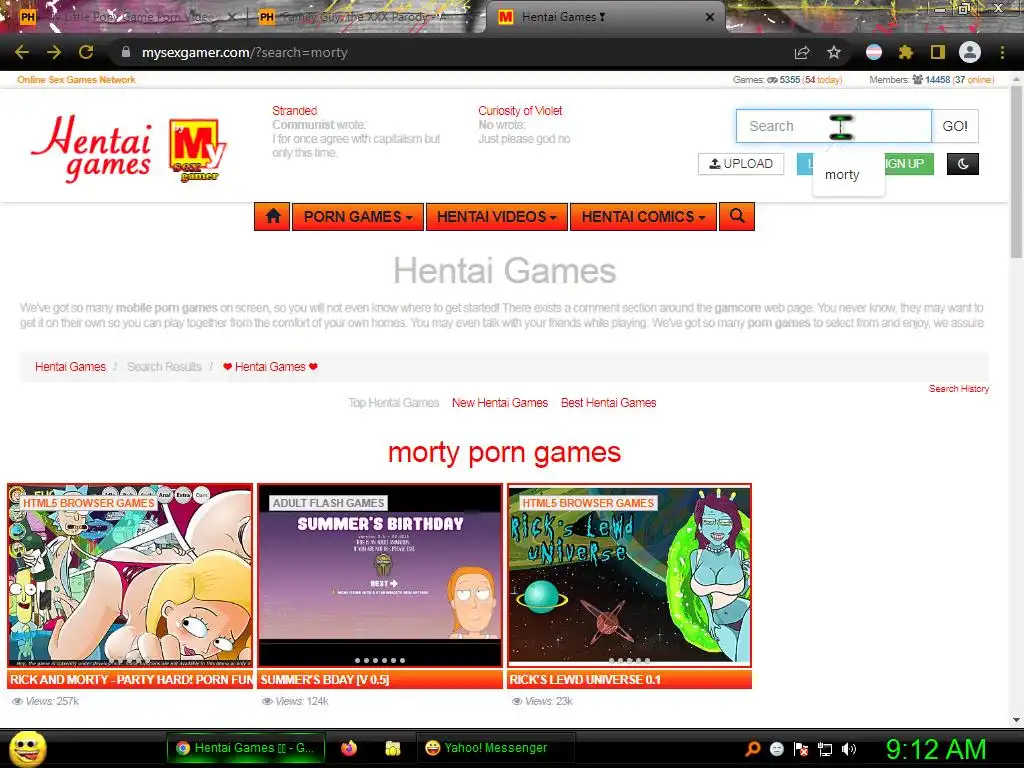Screen dimensions: 1024x768
Task: Open the 'Curiosity of Violet' comment link
Action: [520, 110]
